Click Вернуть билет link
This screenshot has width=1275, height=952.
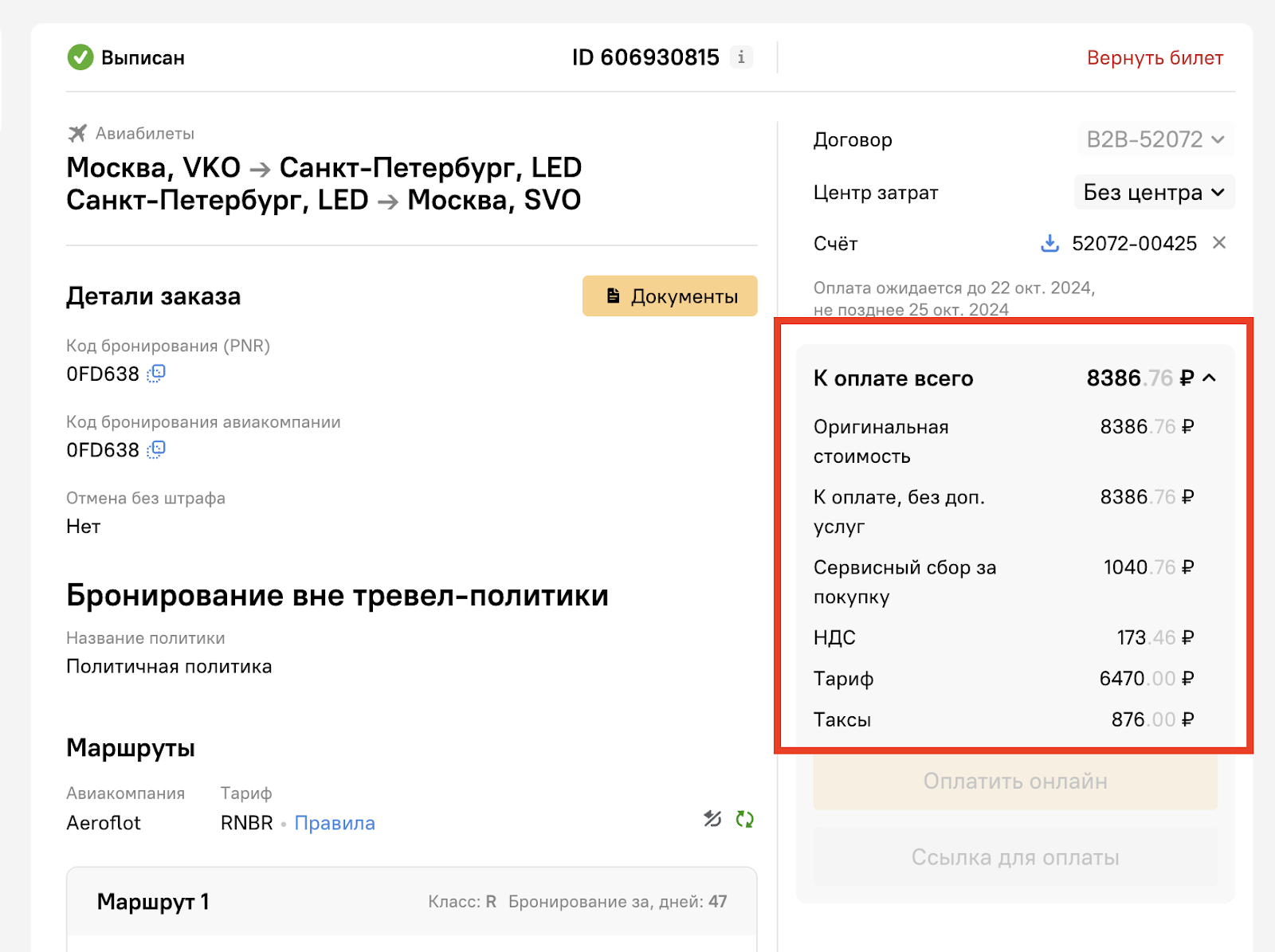point(1155,58)
